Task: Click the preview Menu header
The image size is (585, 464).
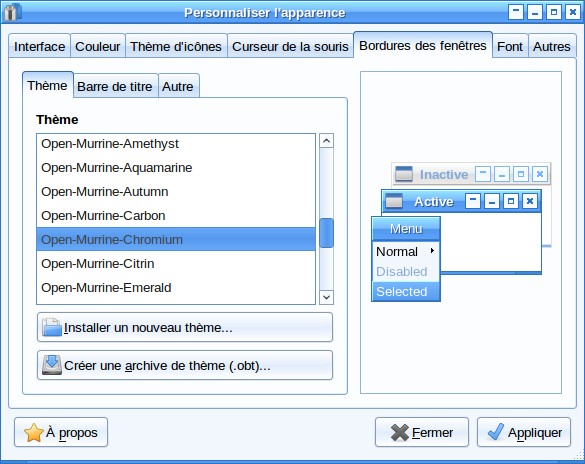Action: (406, 228)
